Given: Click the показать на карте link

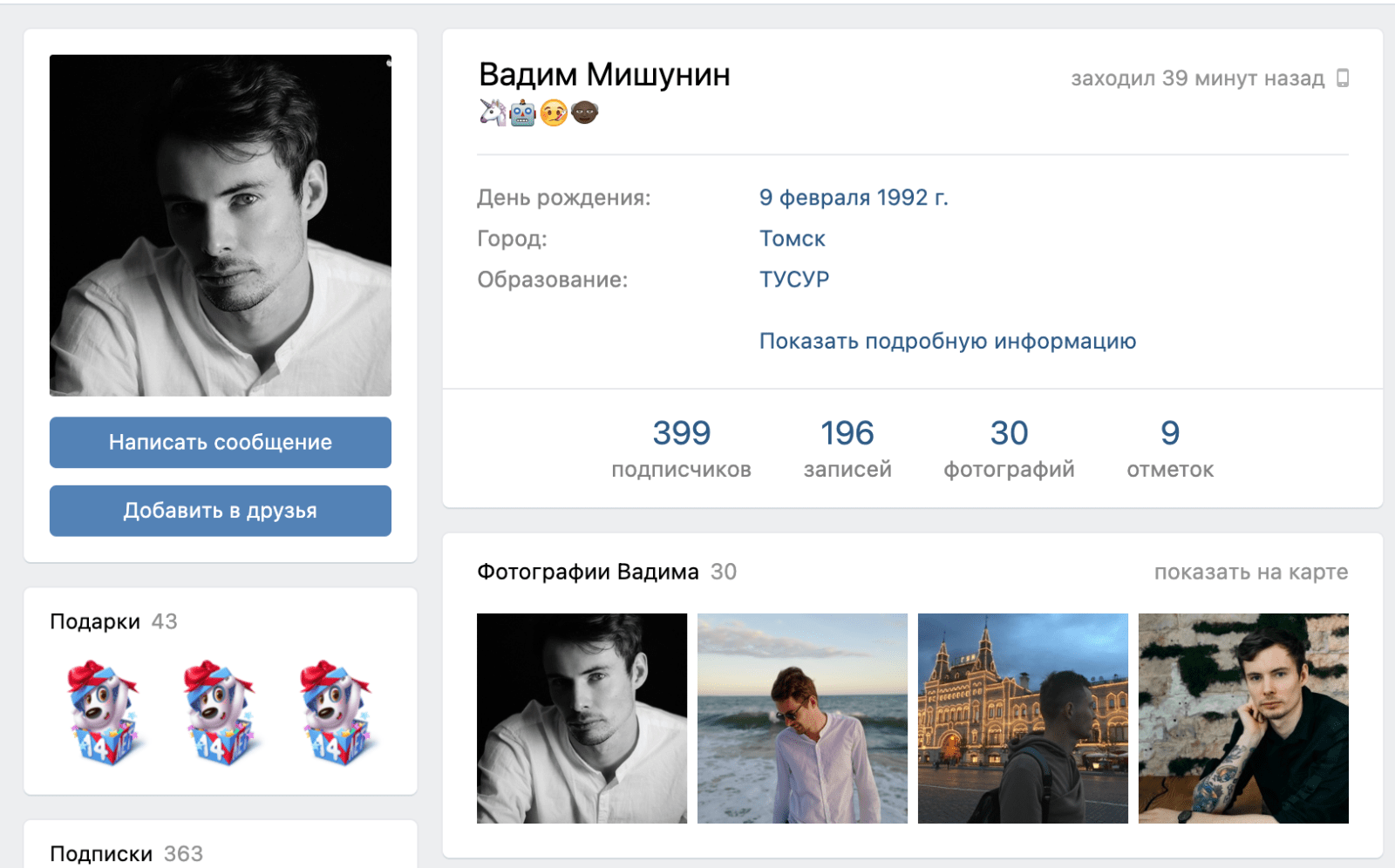Looking at the screenshot, I should coord(1250,573).
